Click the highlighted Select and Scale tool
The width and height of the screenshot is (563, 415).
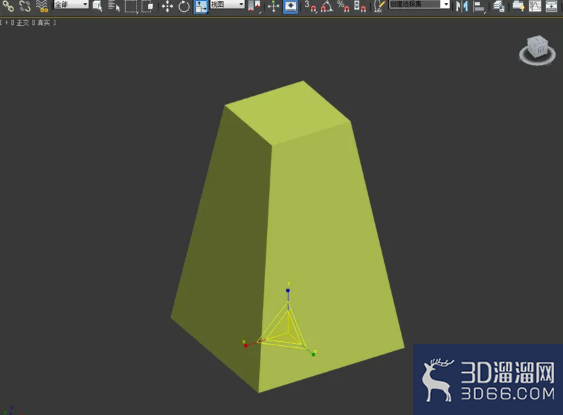point(201,6)
